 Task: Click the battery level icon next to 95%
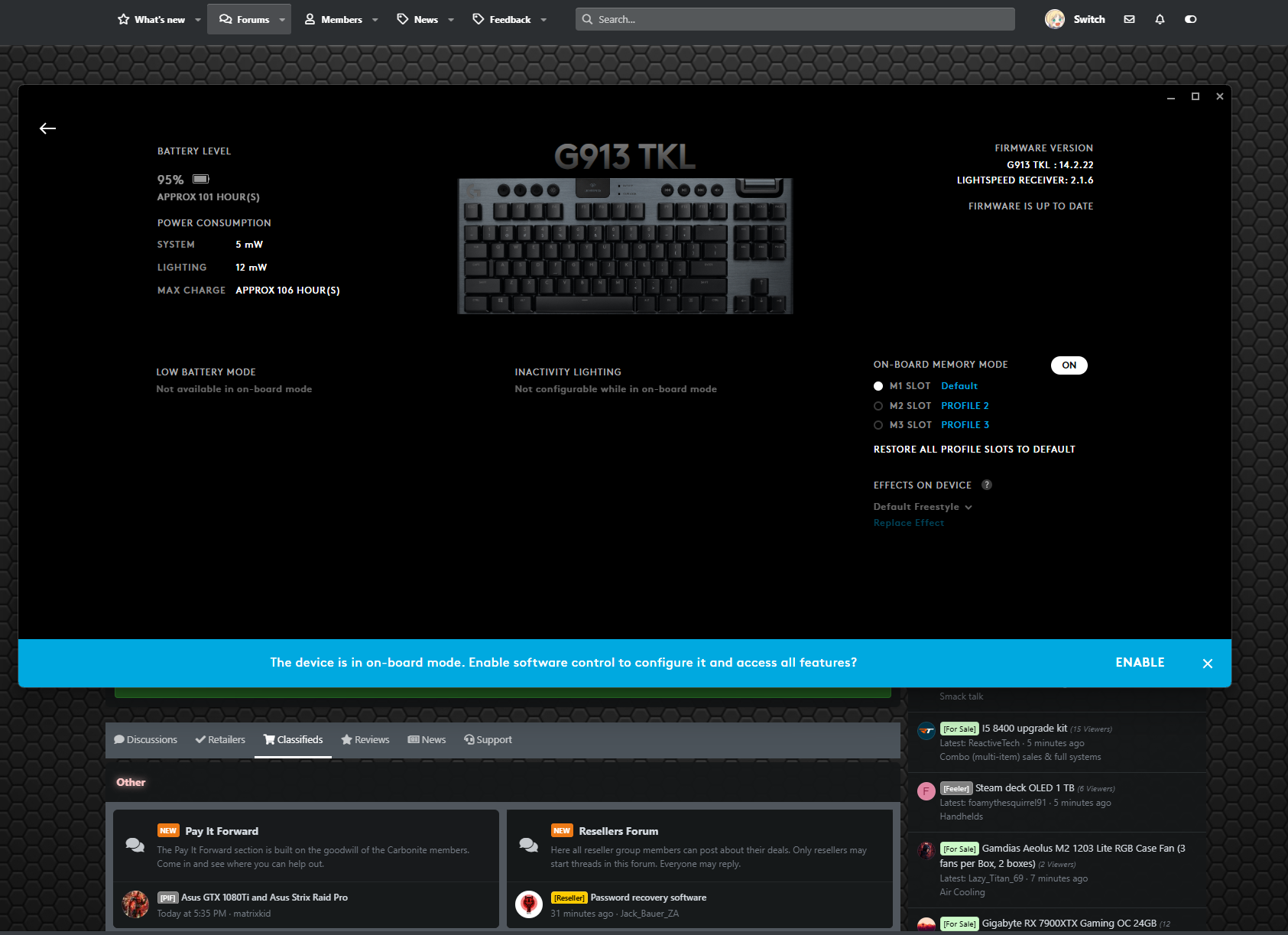point(201,179)
